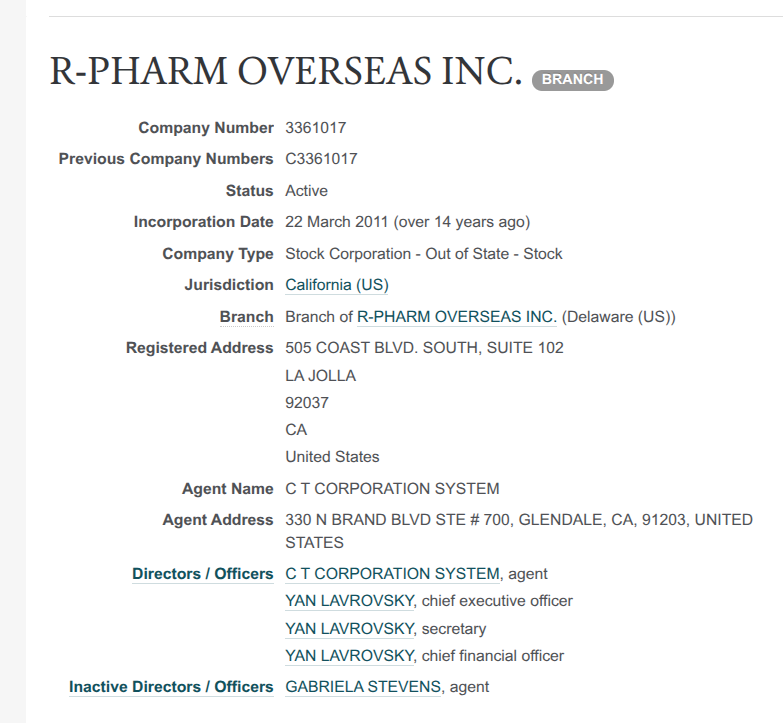This screenshot has width=783, height=723.
Task: Open YAN LAVROVSKY chief financial officer link
Action: tap(349, 656)
